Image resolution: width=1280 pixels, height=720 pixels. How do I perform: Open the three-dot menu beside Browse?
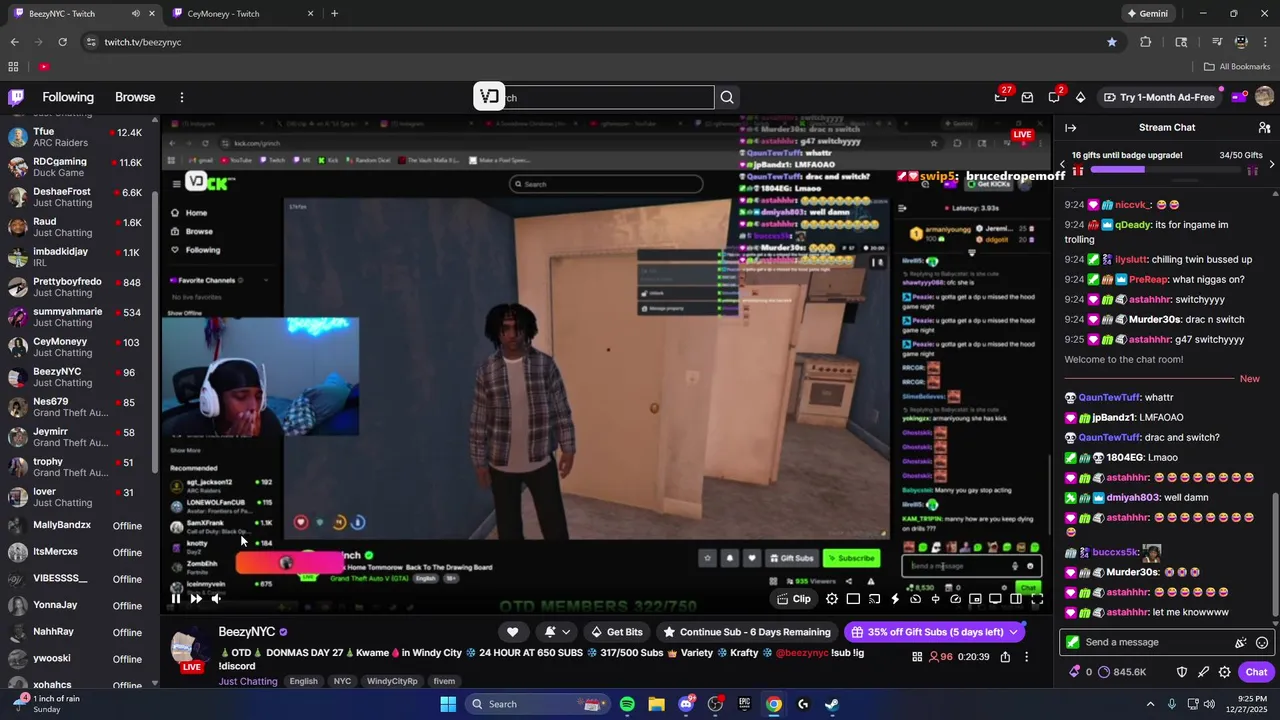point(182,97)
